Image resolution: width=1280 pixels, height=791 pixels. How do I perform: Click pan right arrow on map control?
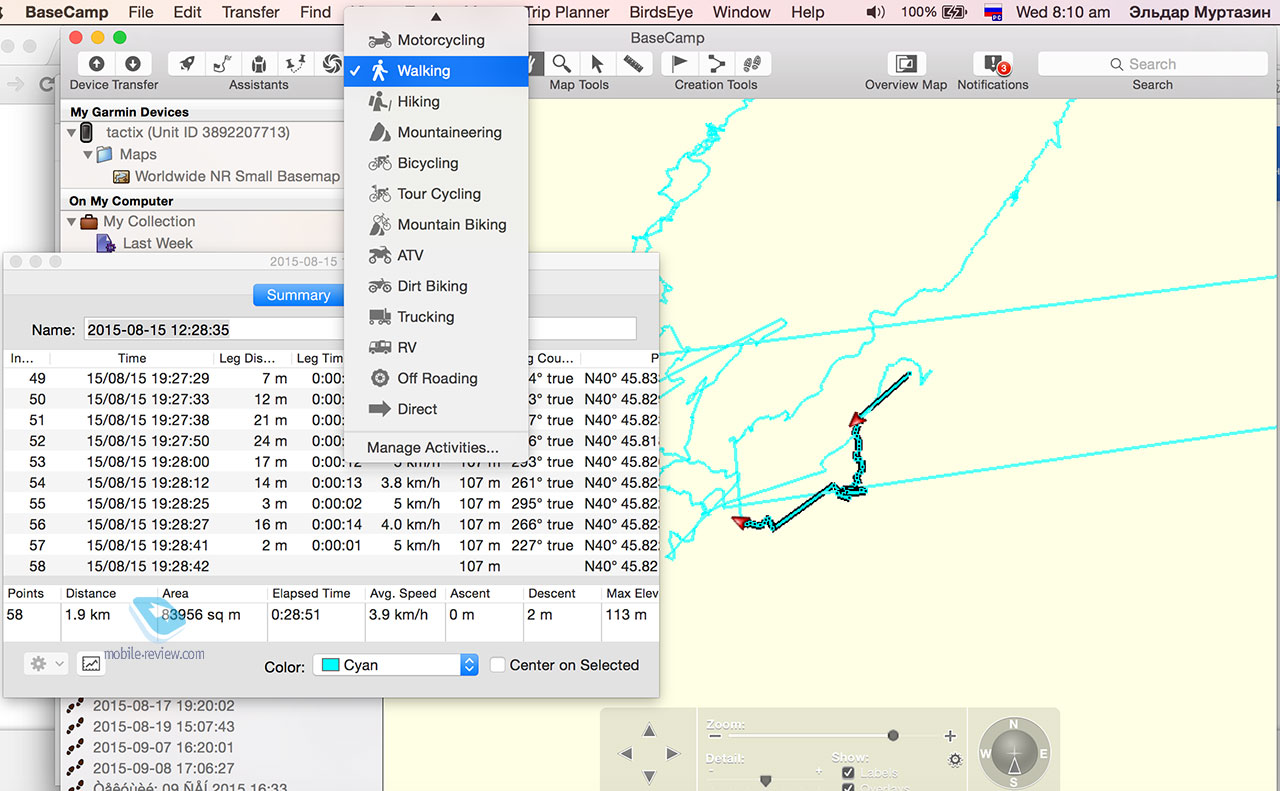(672, 753)
